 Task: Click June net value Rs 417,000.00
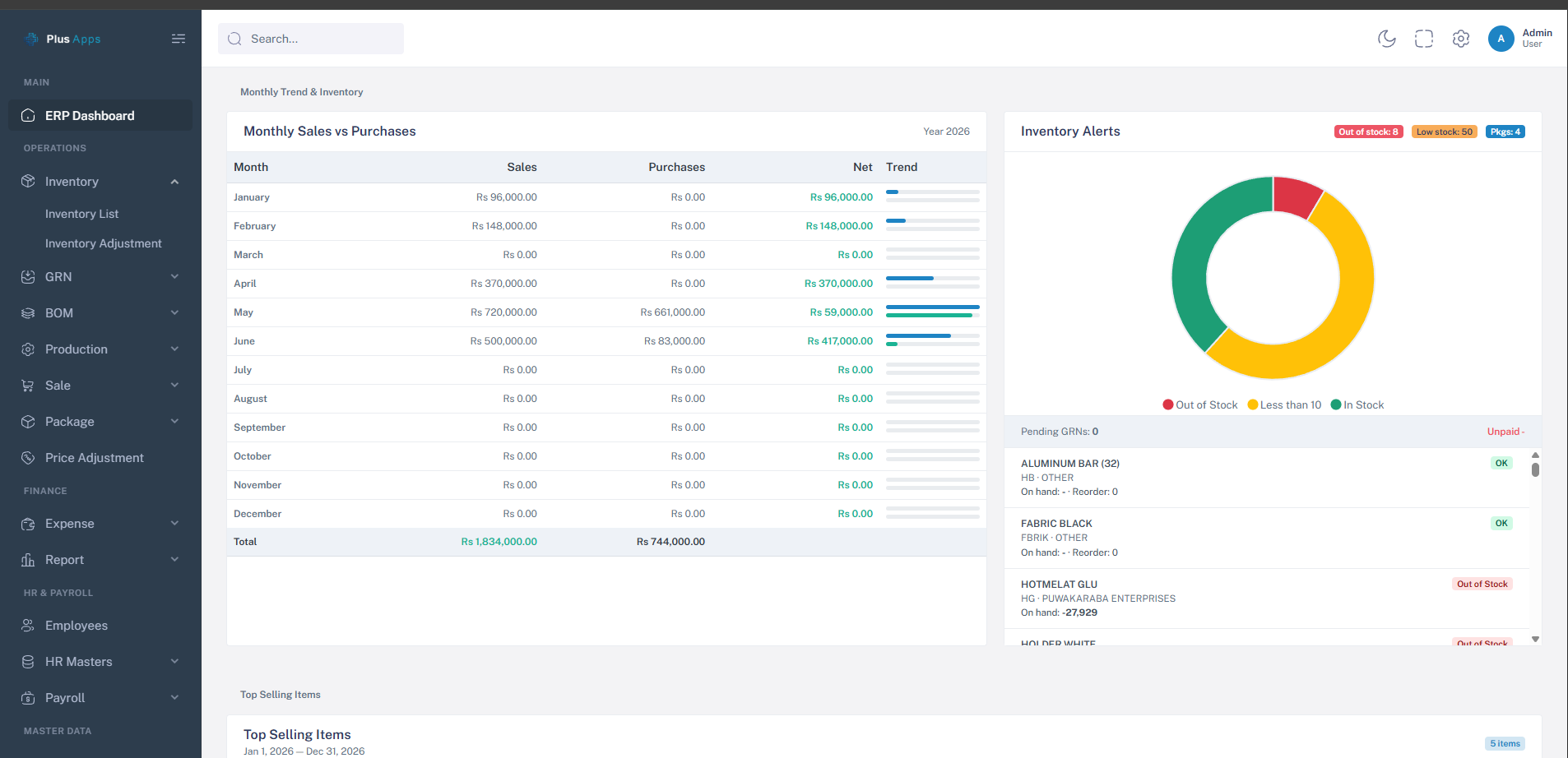[840, 341]
